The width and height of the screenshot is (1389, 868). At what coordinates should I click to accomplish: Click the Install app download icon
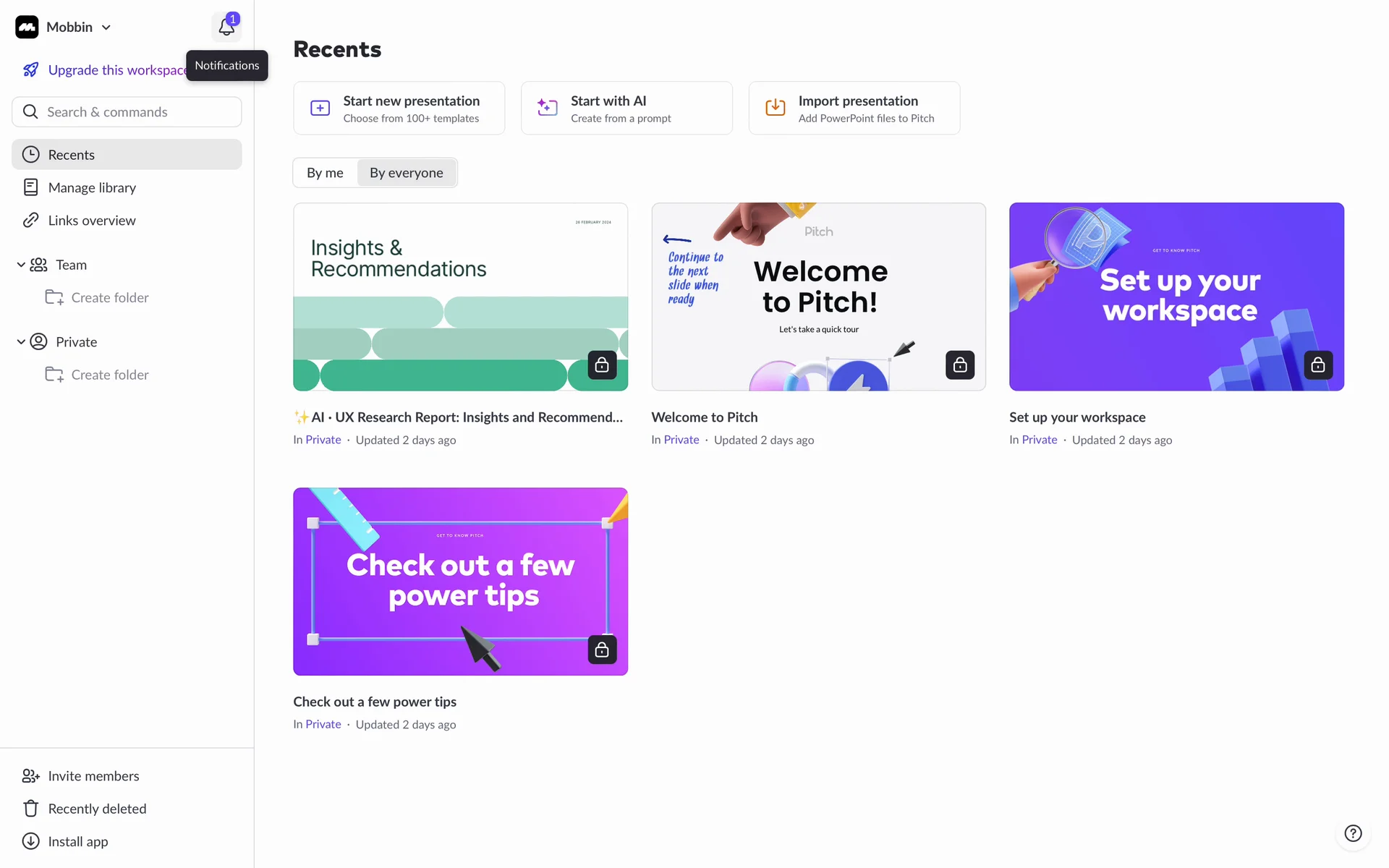pyautogui.click(x=30, y=841)
